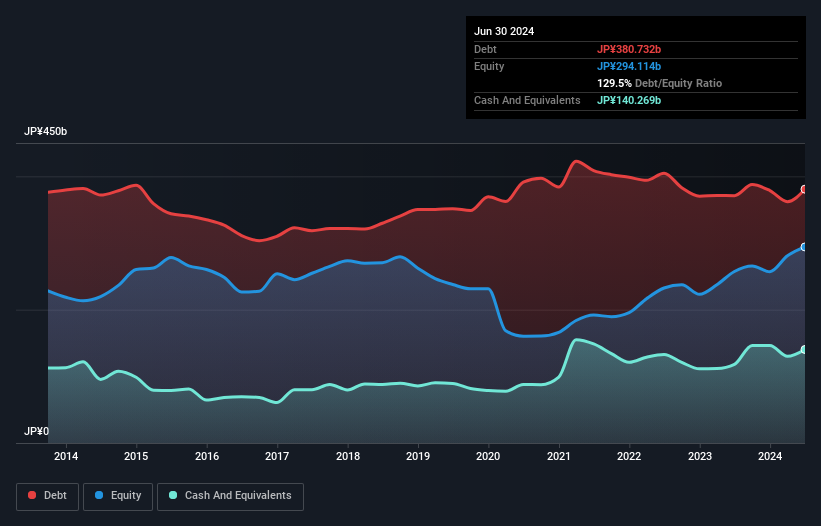Click the blue Equity endpoint marker
Viewport: 821px width, 526px height.
pyautogui.click(x=804, y=247)
